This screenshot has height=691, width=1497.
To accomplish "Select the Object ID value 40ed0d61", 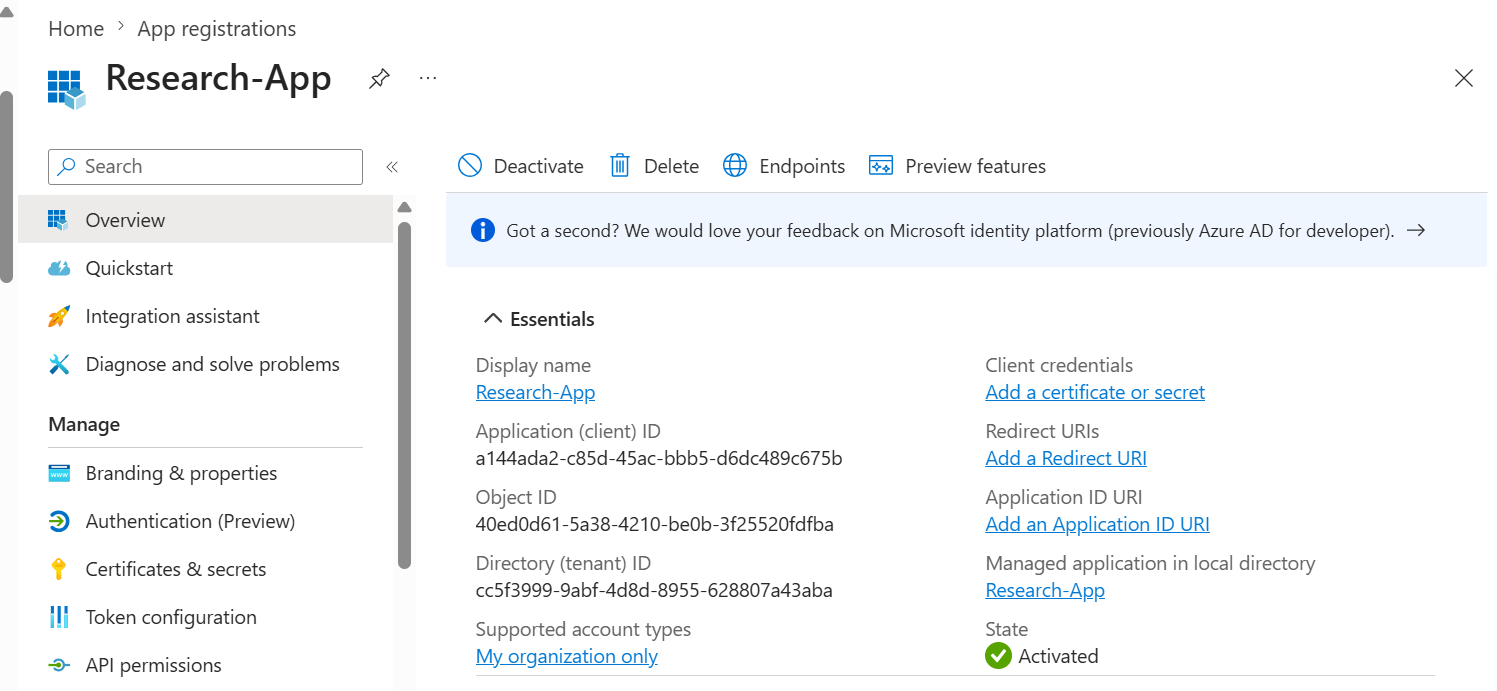I will (x=655, y=524).
